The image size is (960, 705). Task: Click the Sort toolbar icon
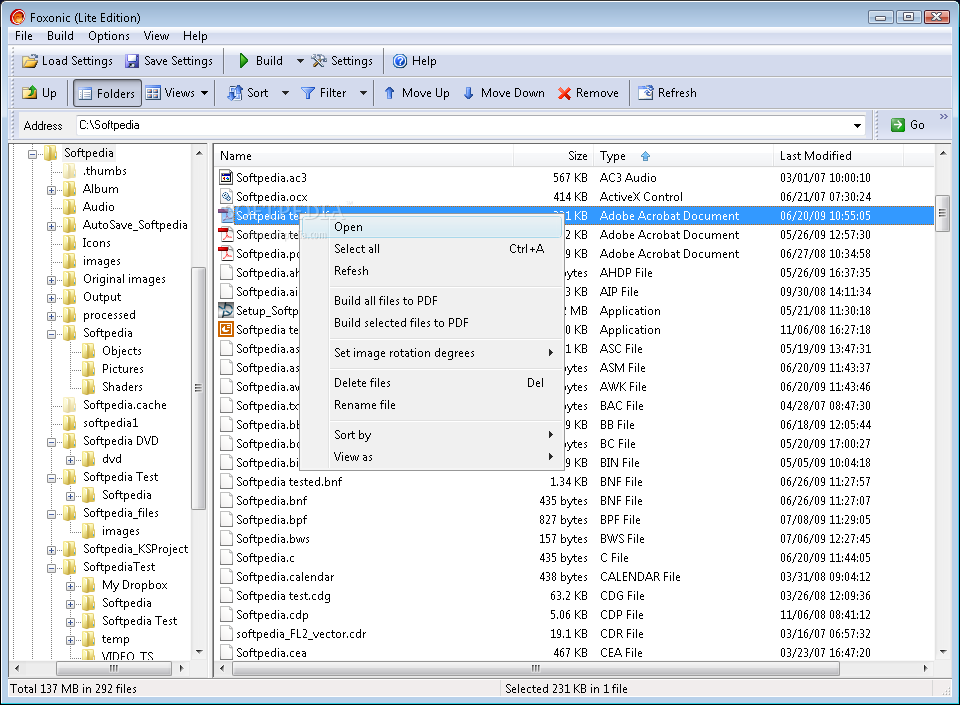[x=234, y=93]
